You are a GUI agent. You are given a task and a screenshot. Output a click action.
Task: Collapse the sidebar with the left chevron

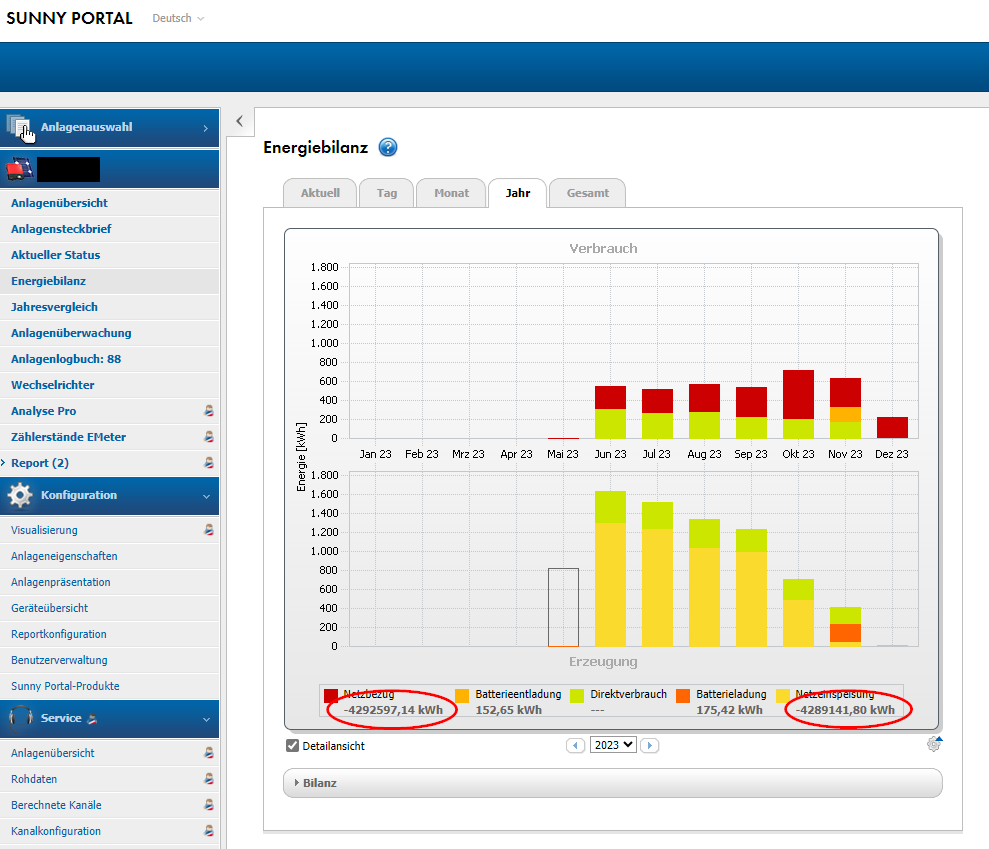(240, 121)
